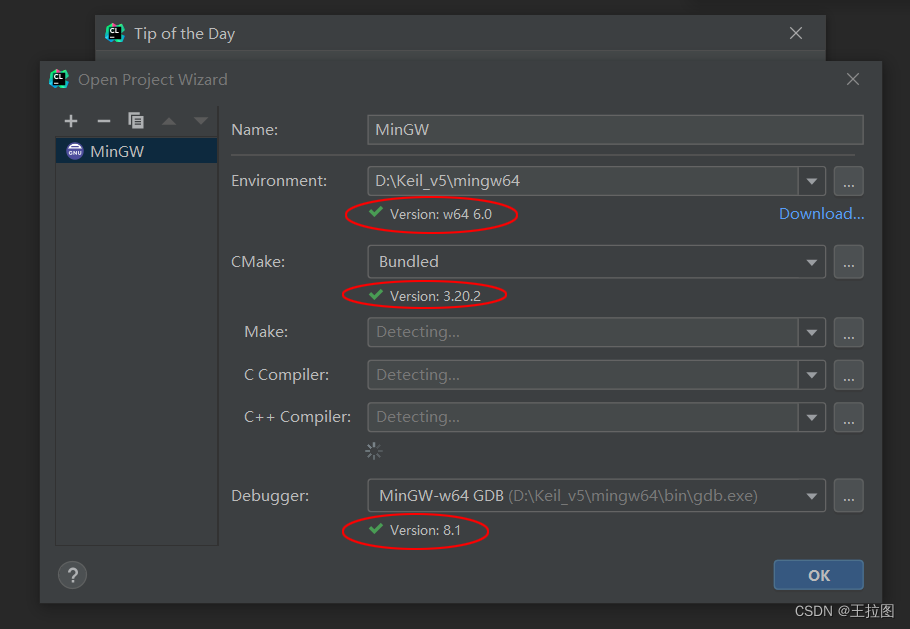The image size is (910, 629).
Task: Expand the Environment dropdown arrow
Action: (812, 181)
